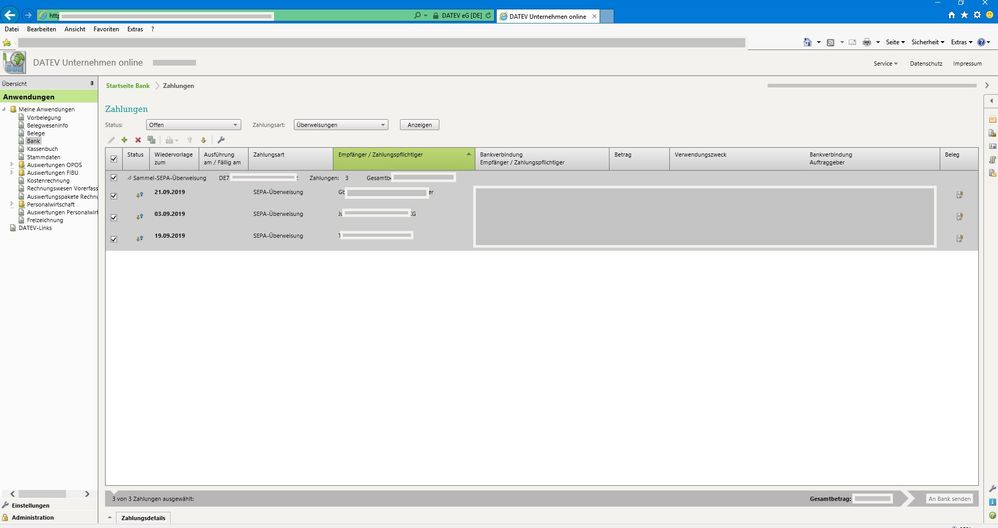Viewport: 998px width, 528px height.
Task: Click the move-up arrow toolbar icon
Action: (189, 140)
